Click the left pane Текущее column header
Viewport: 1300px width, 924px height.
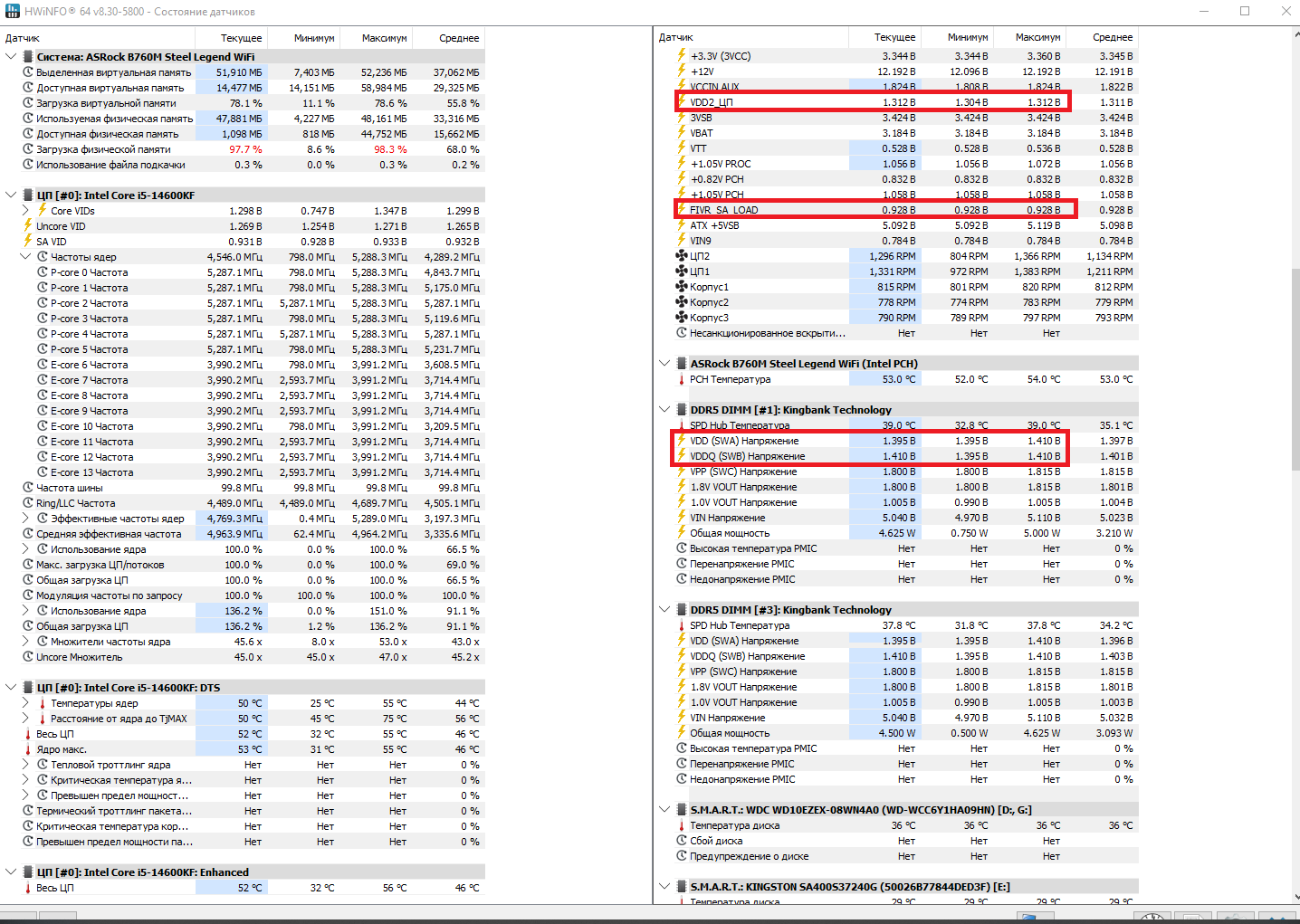pyautogui.click(x=232, y=38)
